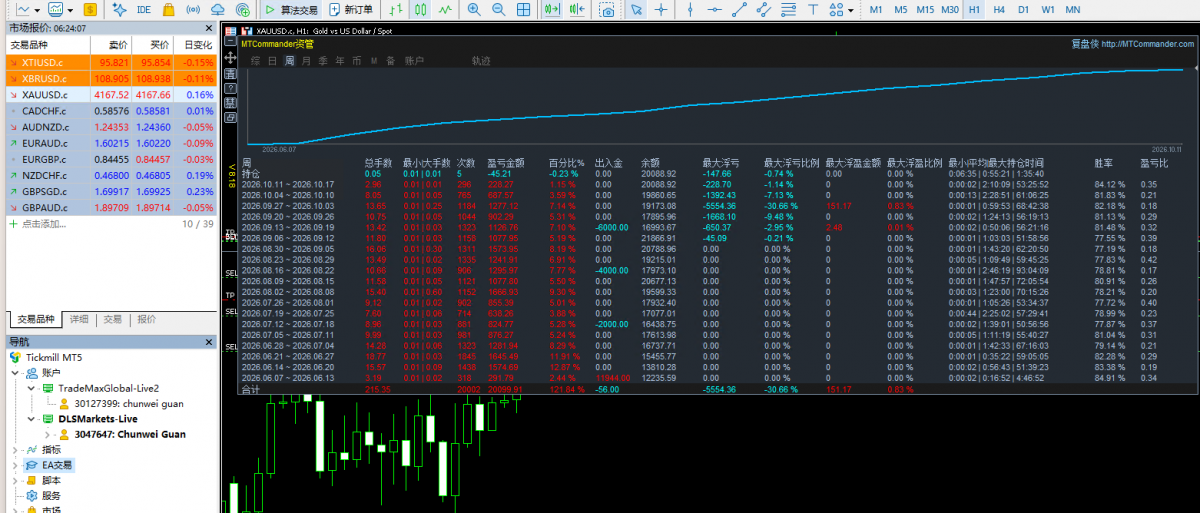Open the IDE MetaEditor button

tap(144, 9)
